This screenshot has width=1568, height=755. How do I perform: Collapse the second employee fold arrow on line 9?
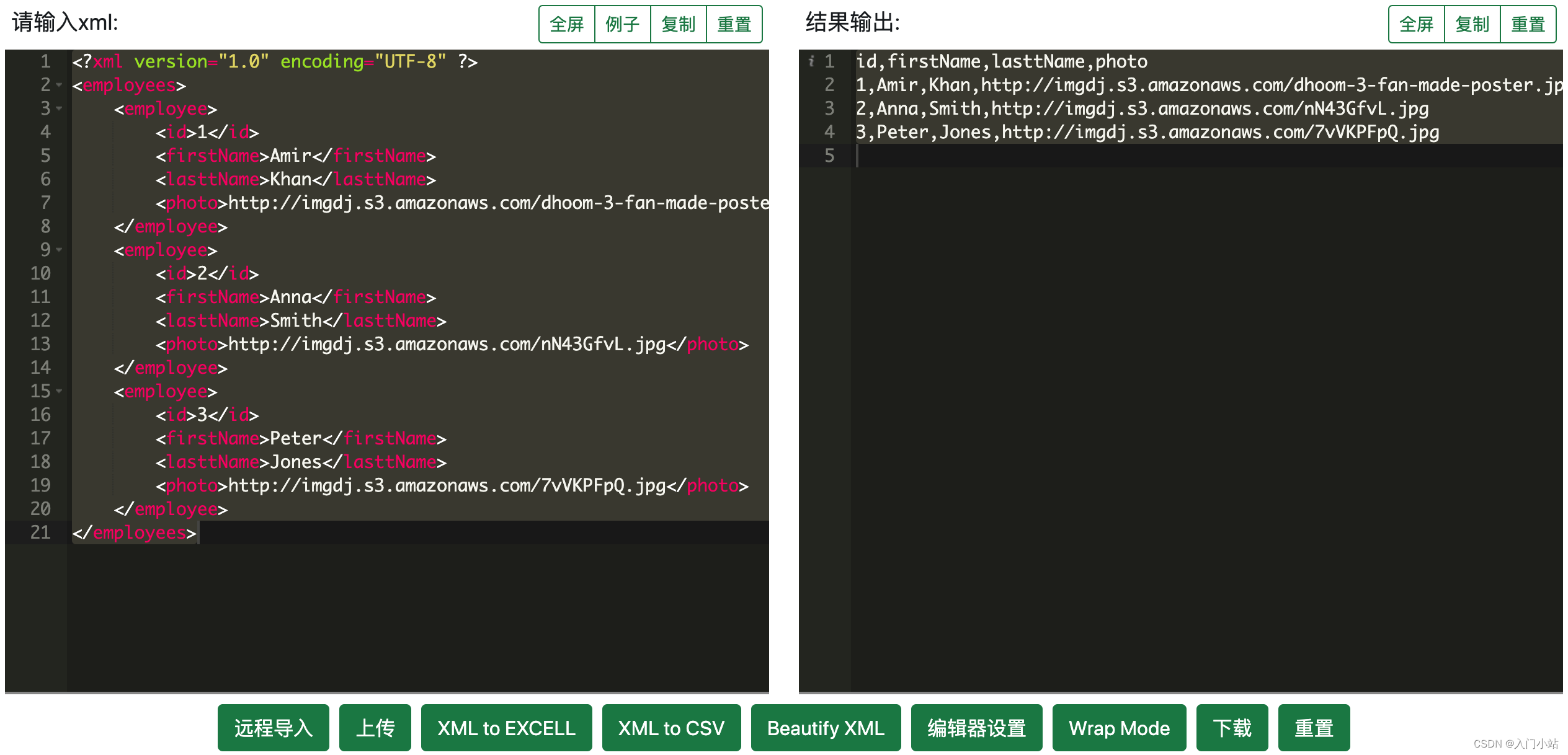[x=60, y=250]
